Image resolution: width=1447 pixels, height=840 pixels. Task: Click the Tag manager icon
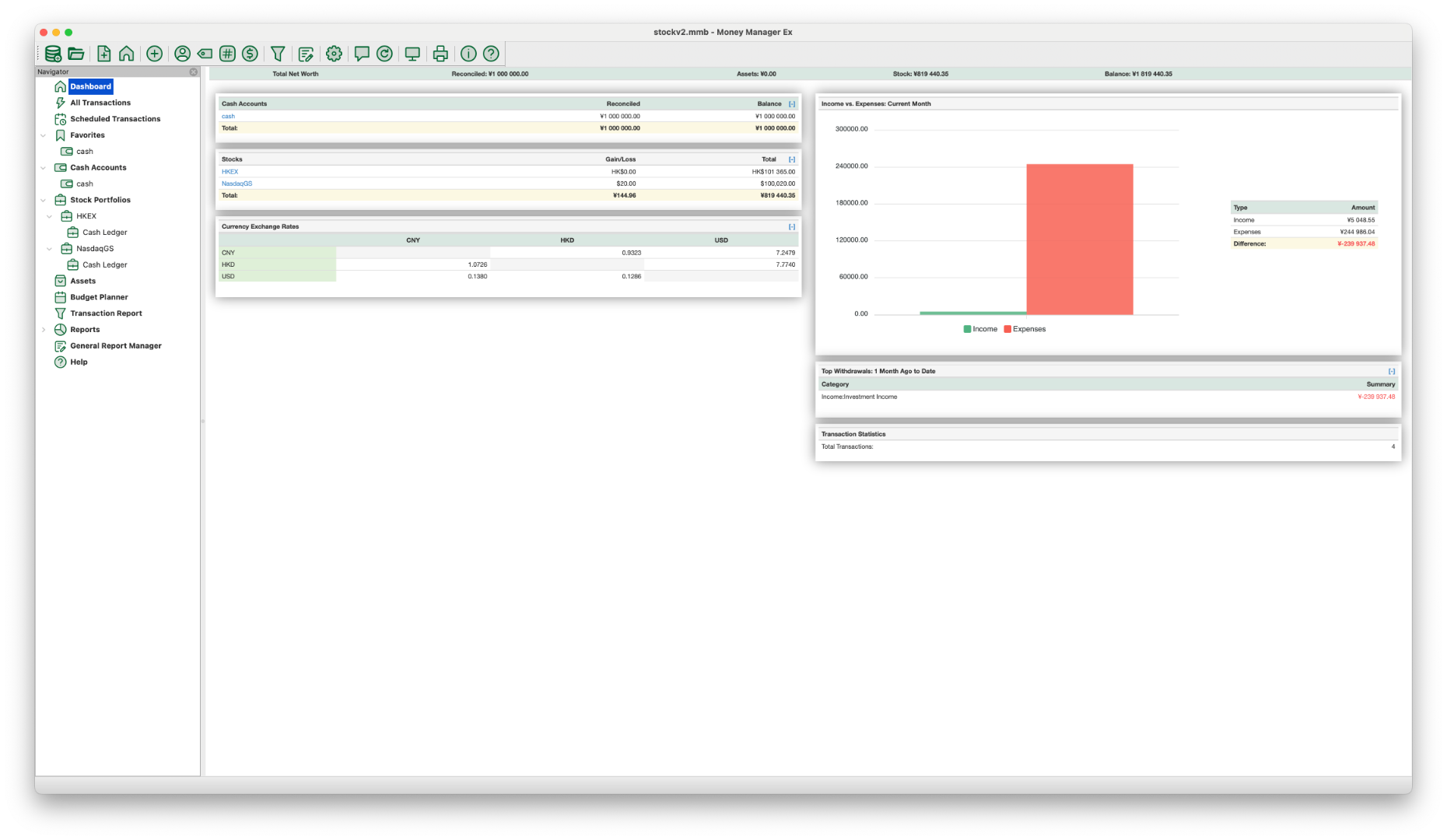[205, 54]
